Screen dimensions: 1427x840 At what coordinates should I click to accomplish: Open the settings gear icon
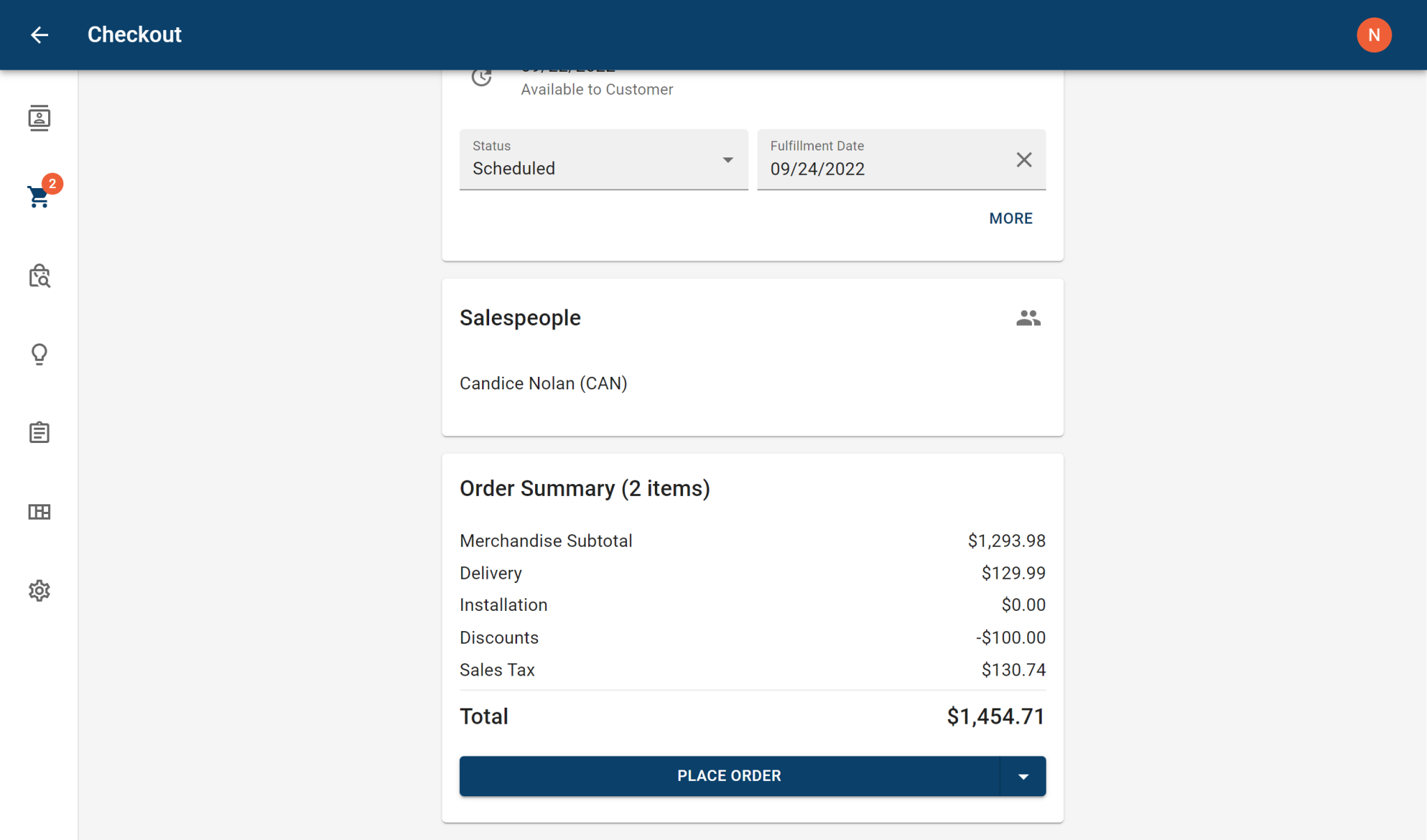[39, 591]
